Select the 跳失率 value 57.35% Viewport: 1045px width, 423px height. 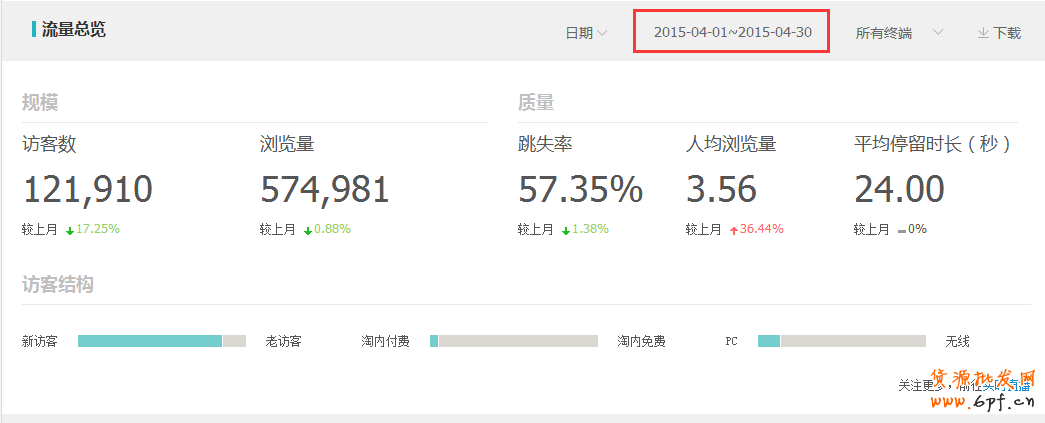click(580, 189)
